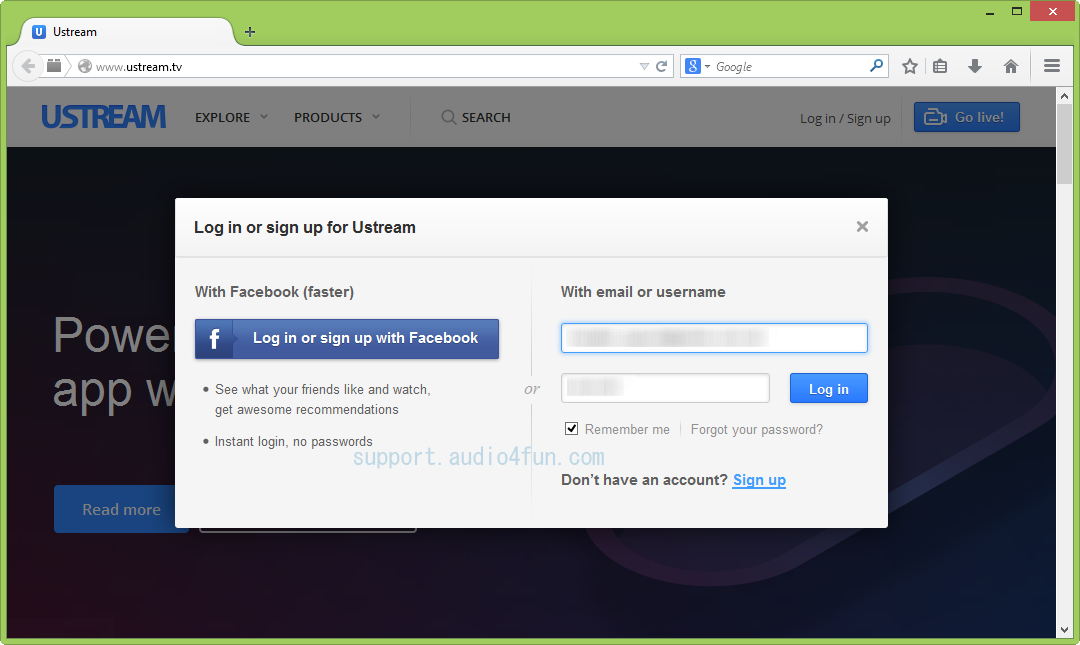Image resolution: width=1080 pixels, height=645 pixels.
Task: Open the Firefox hamburger menu
Action: (x=1052, y=66)
